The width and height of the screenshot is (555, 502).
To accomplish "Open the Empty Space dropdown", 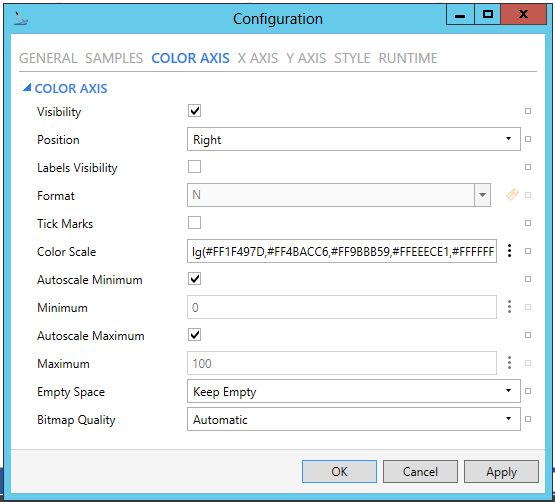I will pyautogui.click(x=354, y=391).
